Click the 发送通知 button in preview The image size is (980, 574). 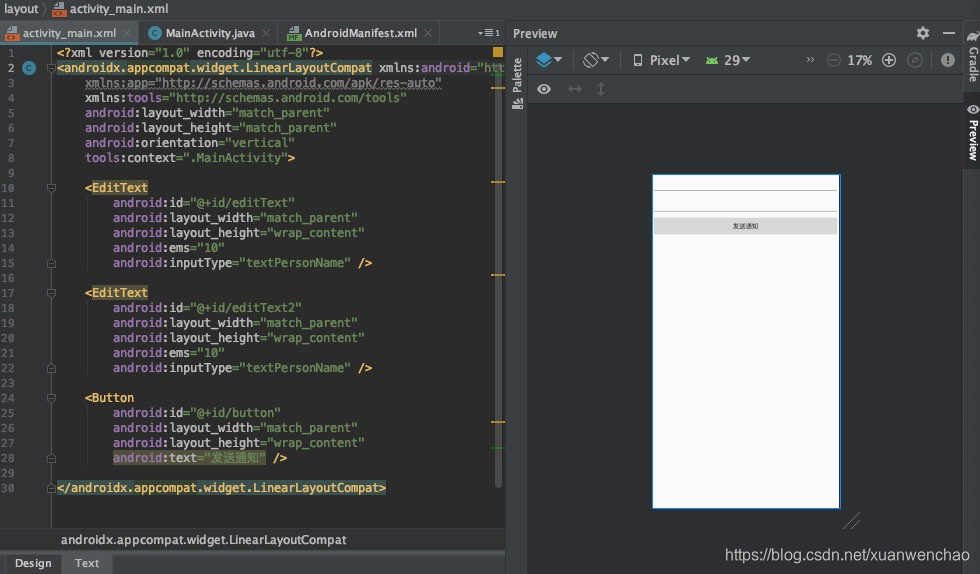(745, 226)
